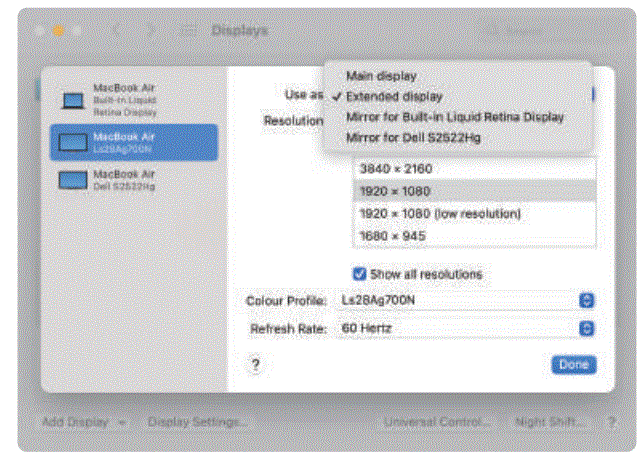This screenshot has height=454, width=642.
Task: Select MacBook Air Built-in Liquid Retina Display
Action: 133,100
